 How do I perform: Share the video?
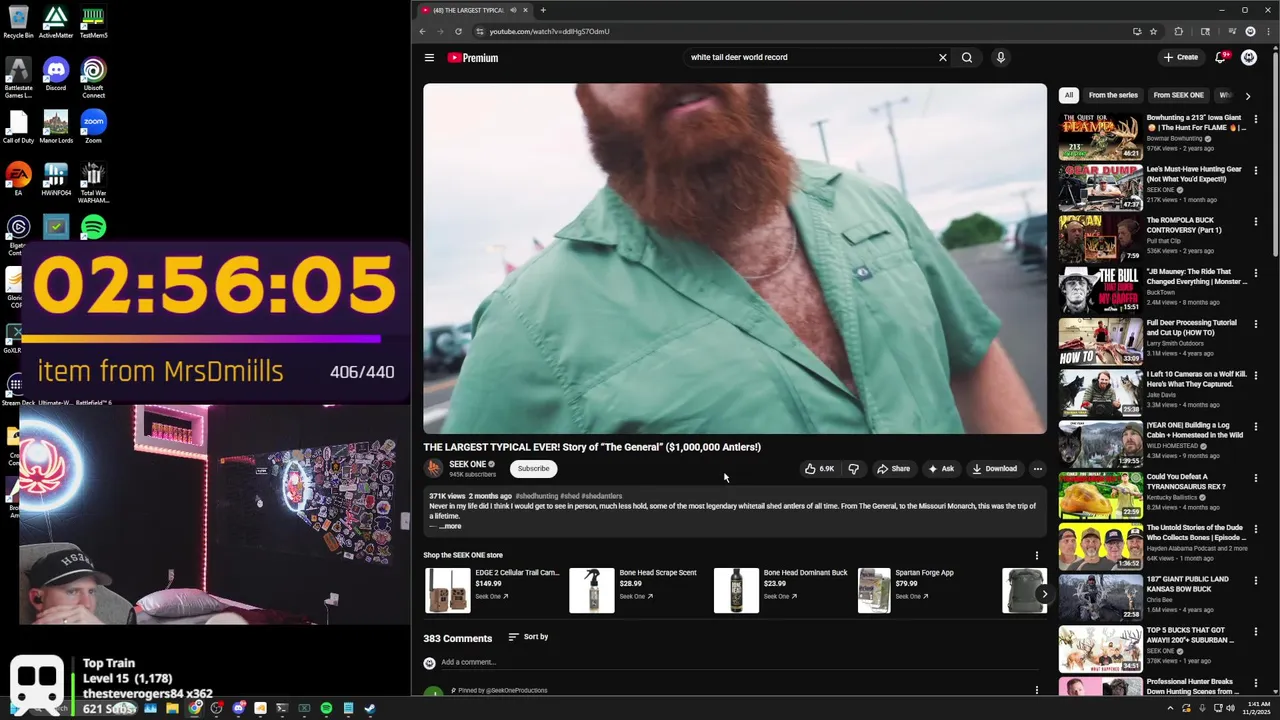pos(893,468)
